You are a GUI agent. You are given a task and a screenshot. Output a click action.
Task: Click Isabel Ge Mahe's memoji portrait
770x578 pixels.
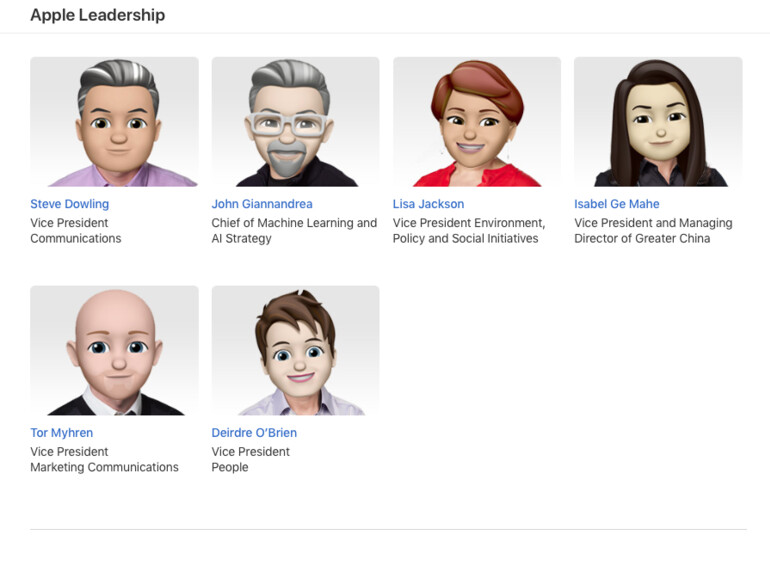(x=658, y=122)
